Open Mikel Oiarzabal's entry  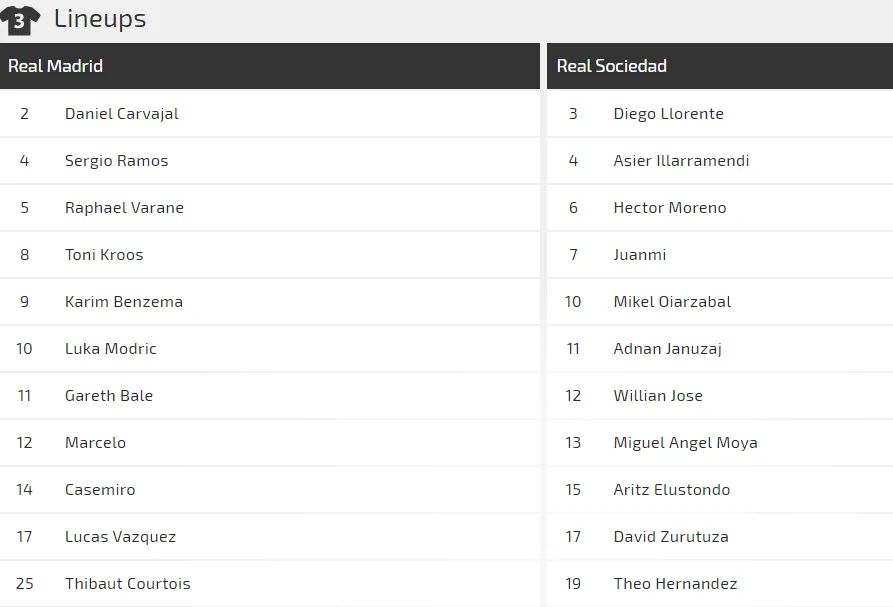click(672, 302)
